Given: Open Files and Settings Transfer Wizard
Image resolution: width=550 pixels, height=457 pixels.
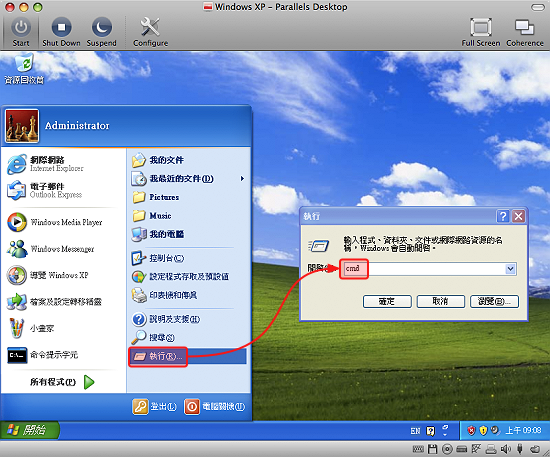Looking at the screenshot, I should [x=55, y=302].
